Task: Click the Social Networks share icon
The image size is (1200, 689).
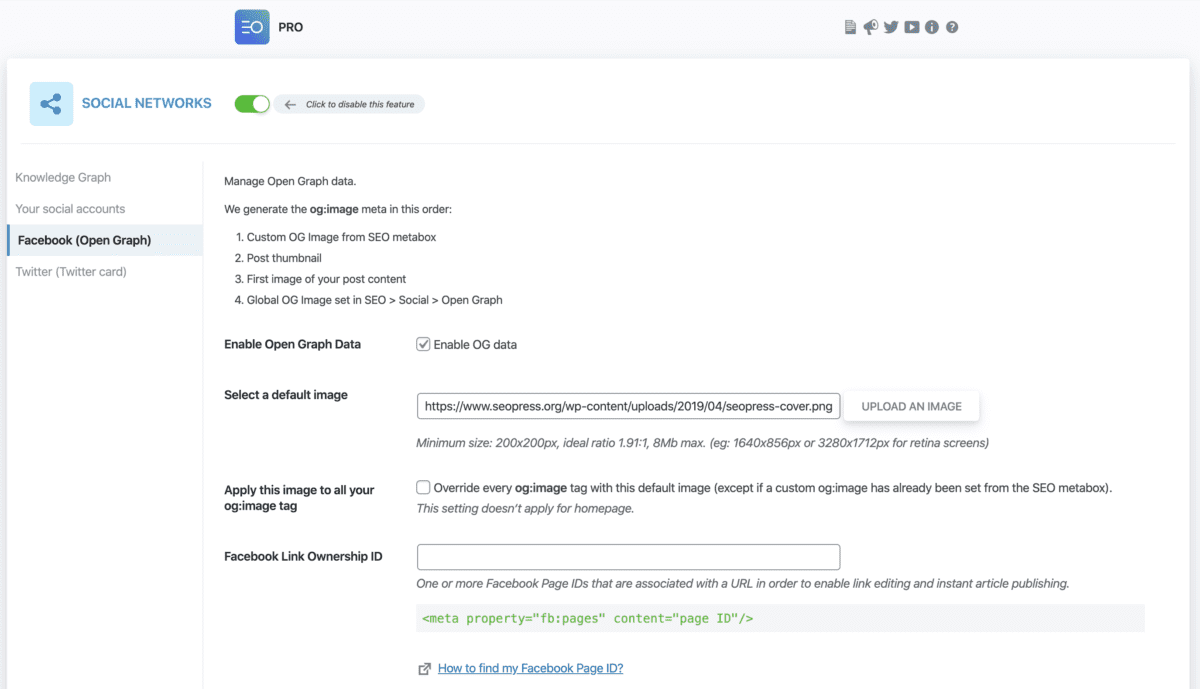Action: 51,104
